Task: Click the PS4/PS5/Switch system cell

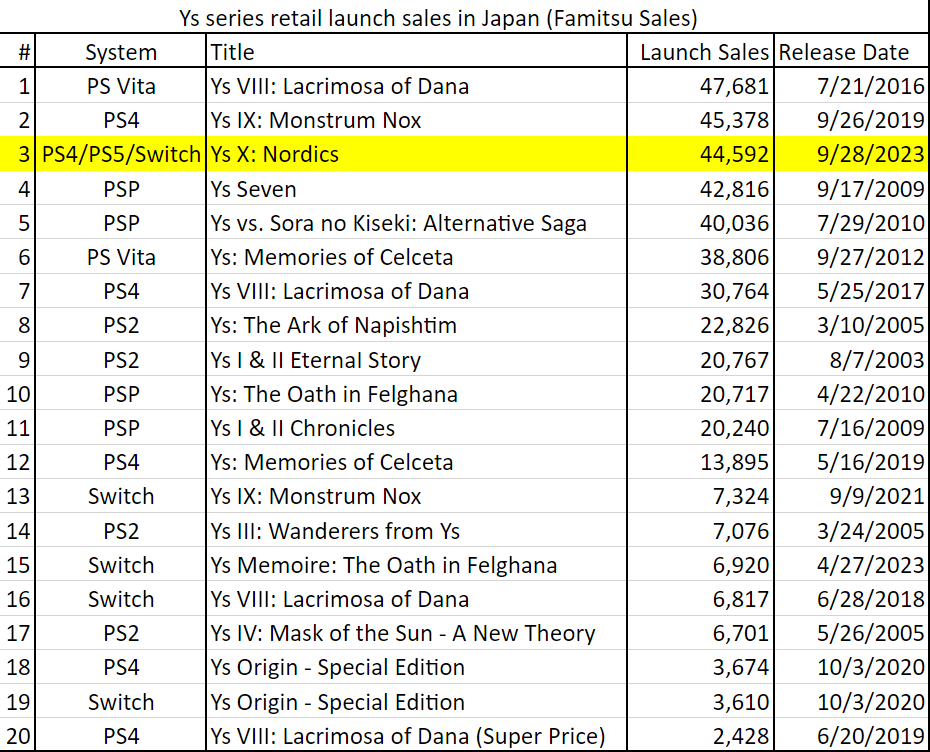Action: [121, 154]
